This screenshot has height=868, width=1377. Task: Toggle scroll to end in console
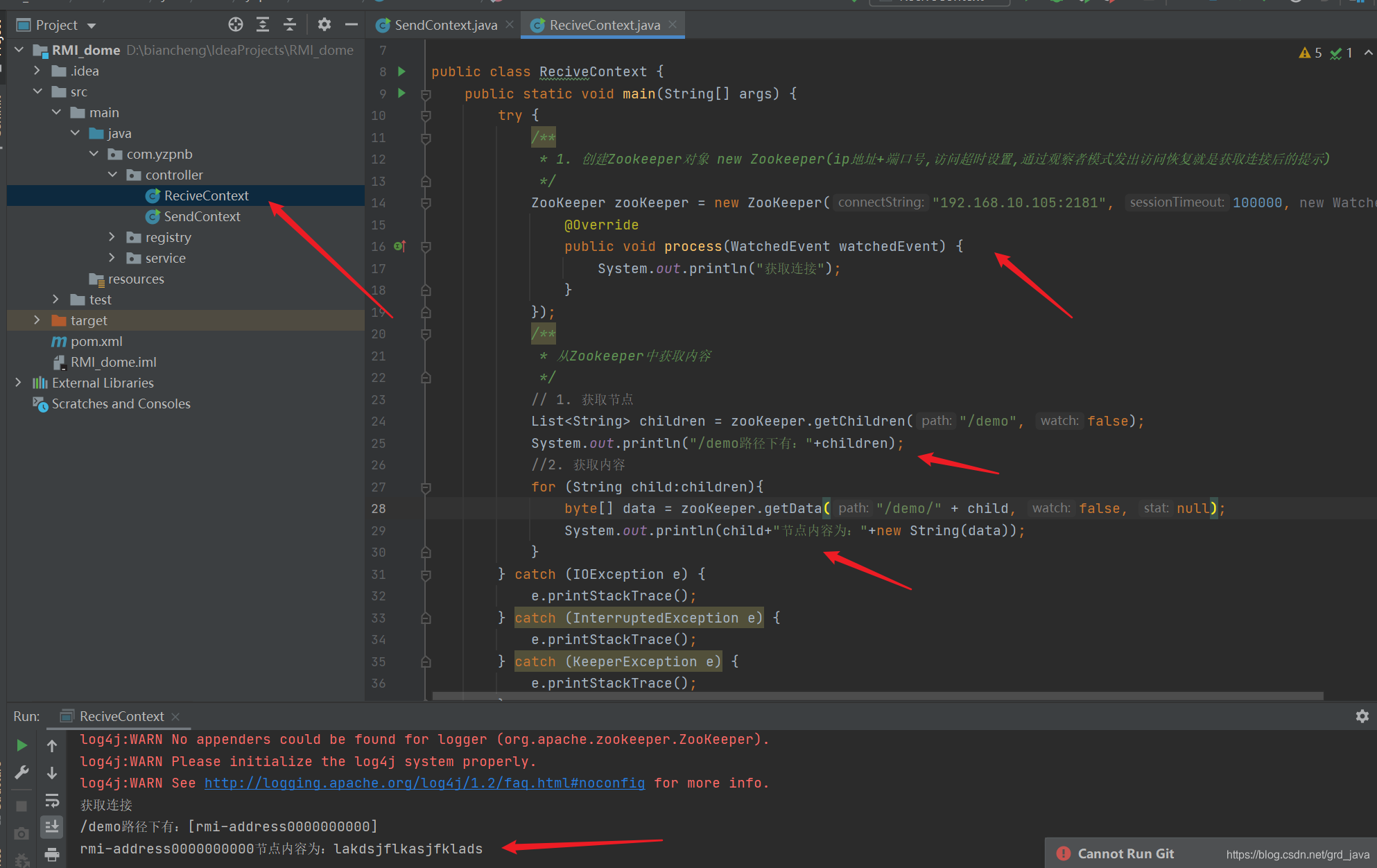click(x=52, y=826)
